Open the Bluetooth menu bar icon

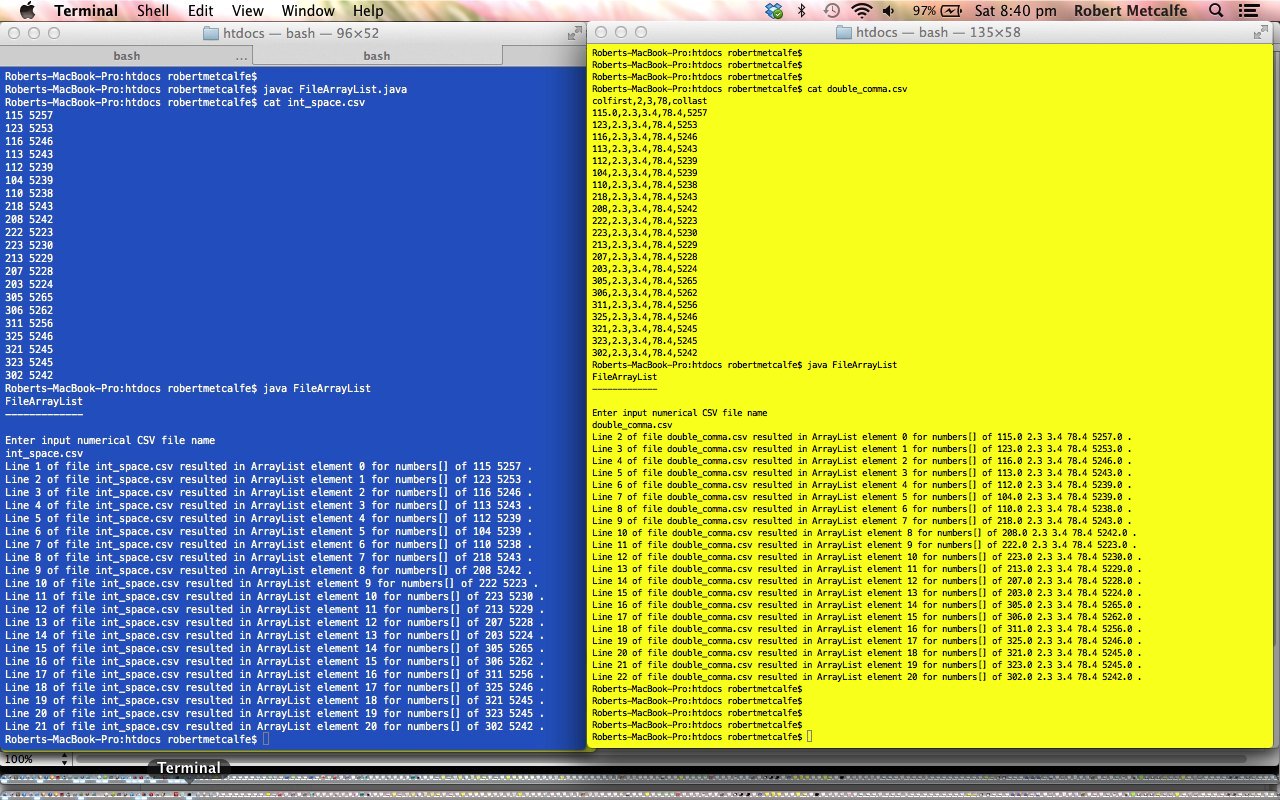pos(802,11)
